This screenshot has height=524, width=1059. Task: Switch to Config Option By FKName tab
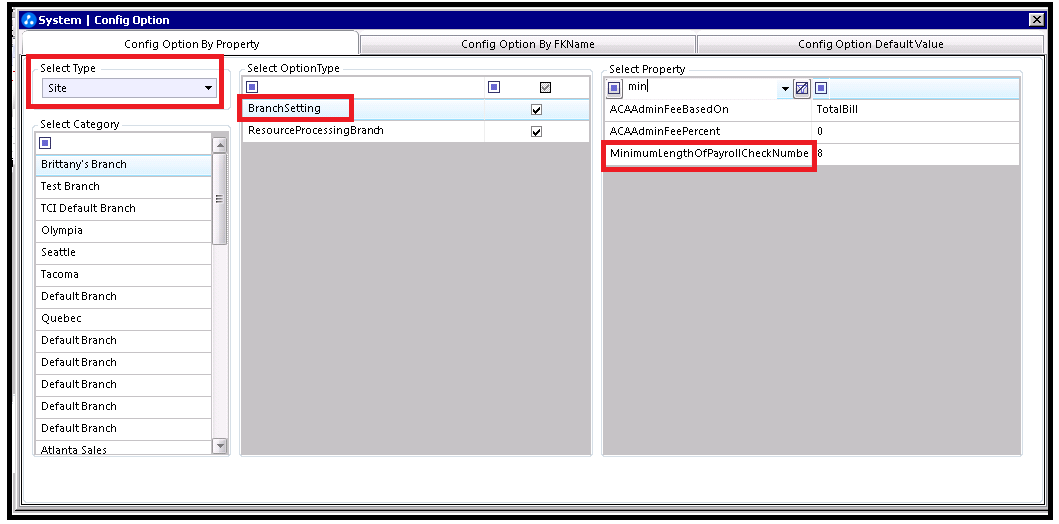point(527,44)
